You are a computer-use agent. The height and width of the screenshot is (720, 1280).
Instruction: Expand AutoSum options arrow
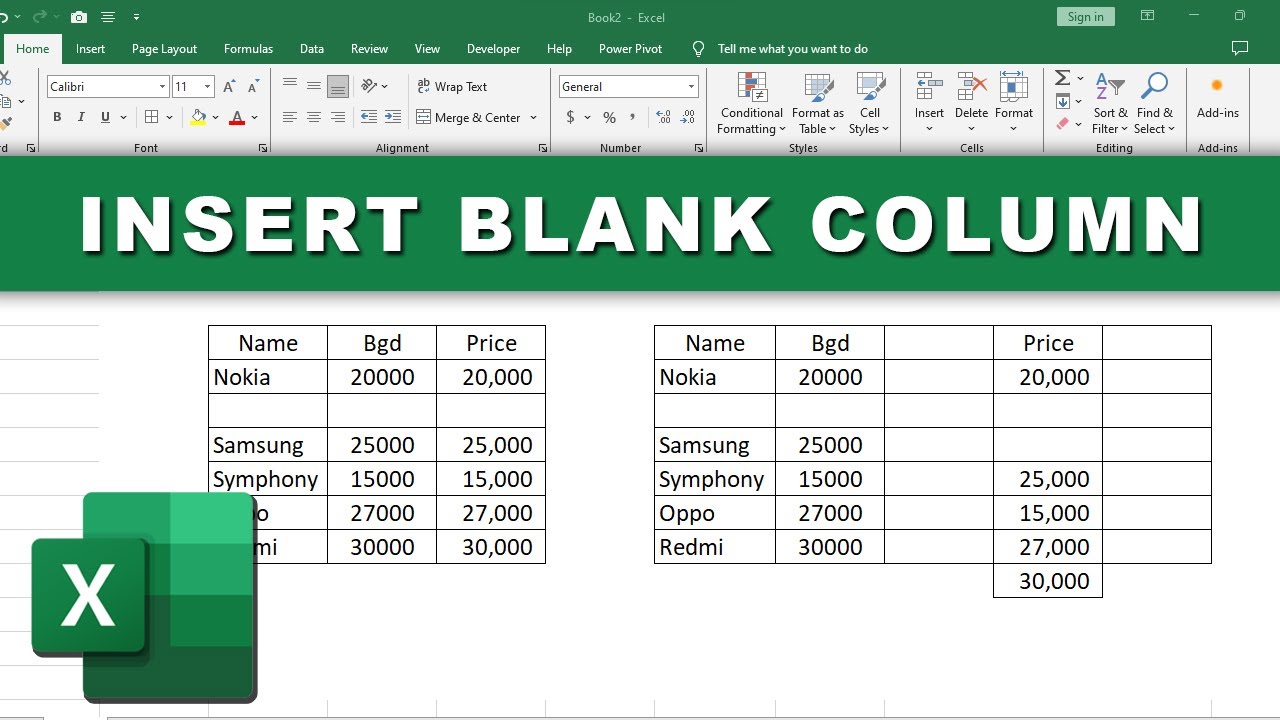click(1080, 79)
